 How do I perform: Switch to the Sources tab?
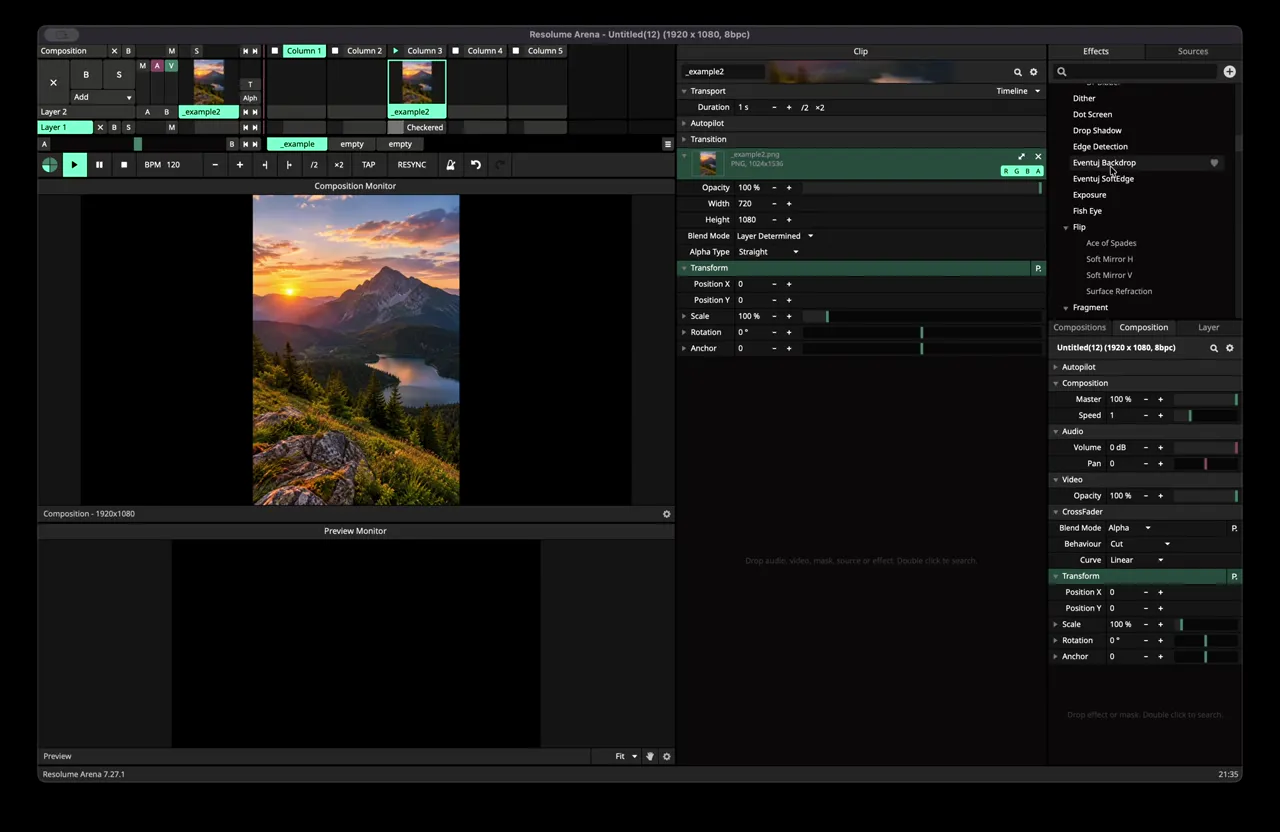(x=1192, y=51)
